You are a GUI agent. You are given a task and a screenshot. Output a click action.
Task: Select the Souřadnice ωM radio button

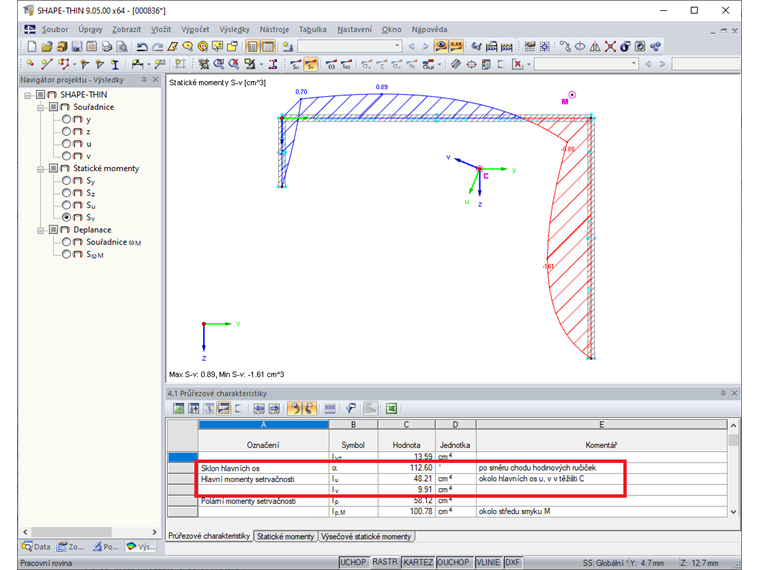point(66,242)
